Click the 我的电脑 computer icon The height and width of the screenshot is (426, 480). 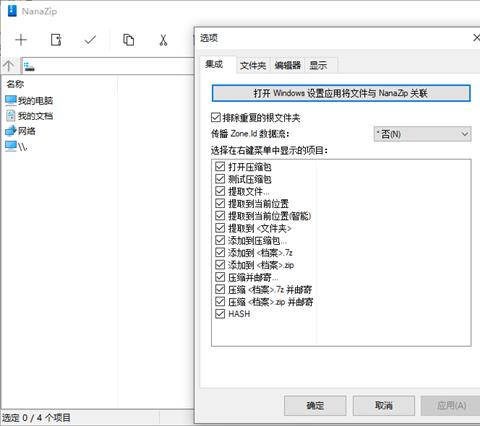(11, 100)
